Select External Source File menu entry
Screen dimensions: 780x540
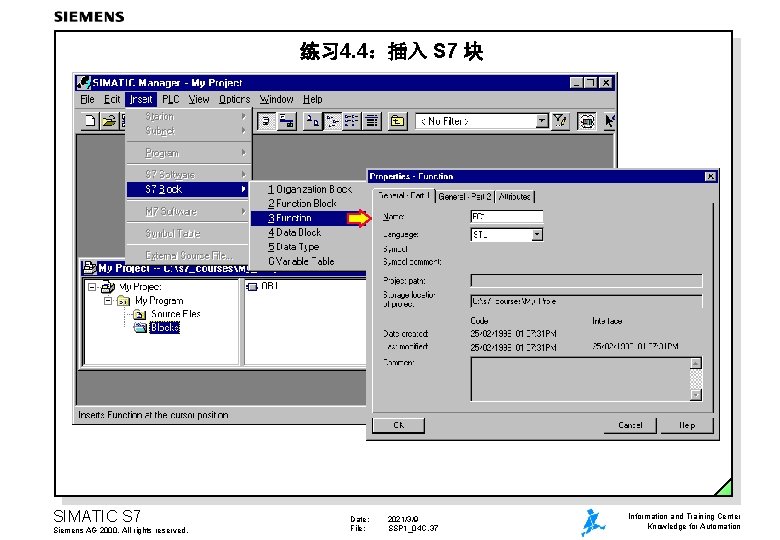click(189, 256)
